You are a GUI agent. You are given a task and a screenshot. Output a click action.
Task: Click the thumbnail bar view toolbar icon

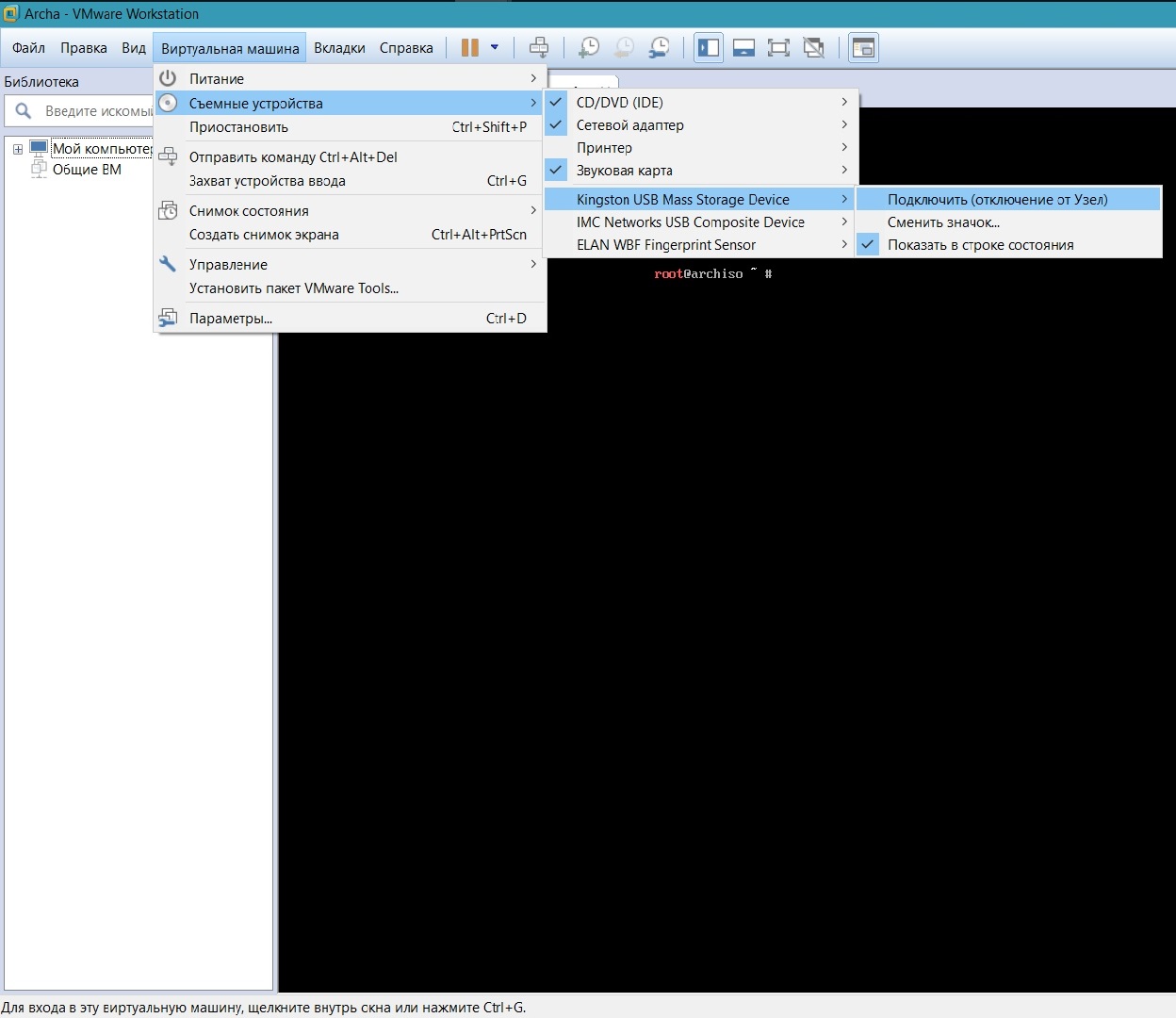tap(743, 47)
